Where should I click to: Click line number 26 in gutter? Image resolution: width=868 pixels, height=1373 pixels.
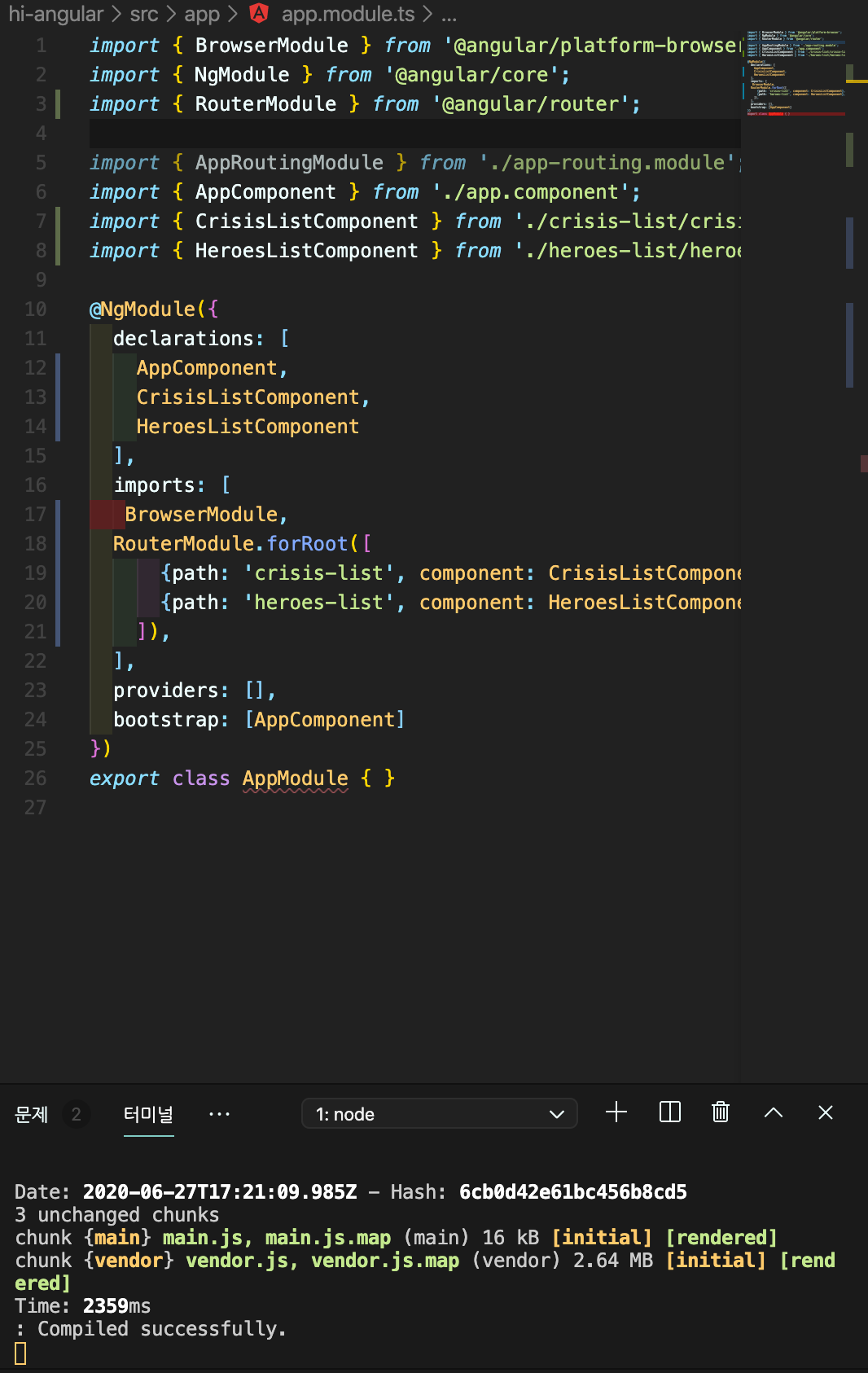pyautogui.click(x=36, y=779)
